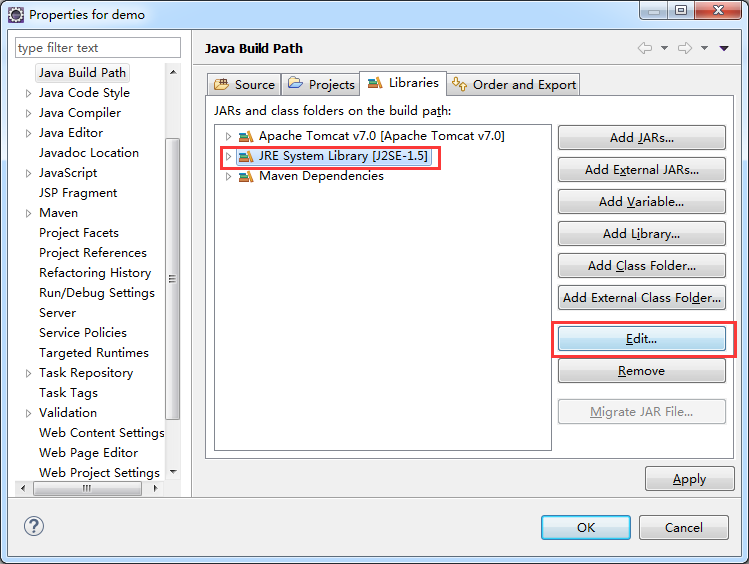Click the Projects tab folder icon

click(x=295, y=83)
